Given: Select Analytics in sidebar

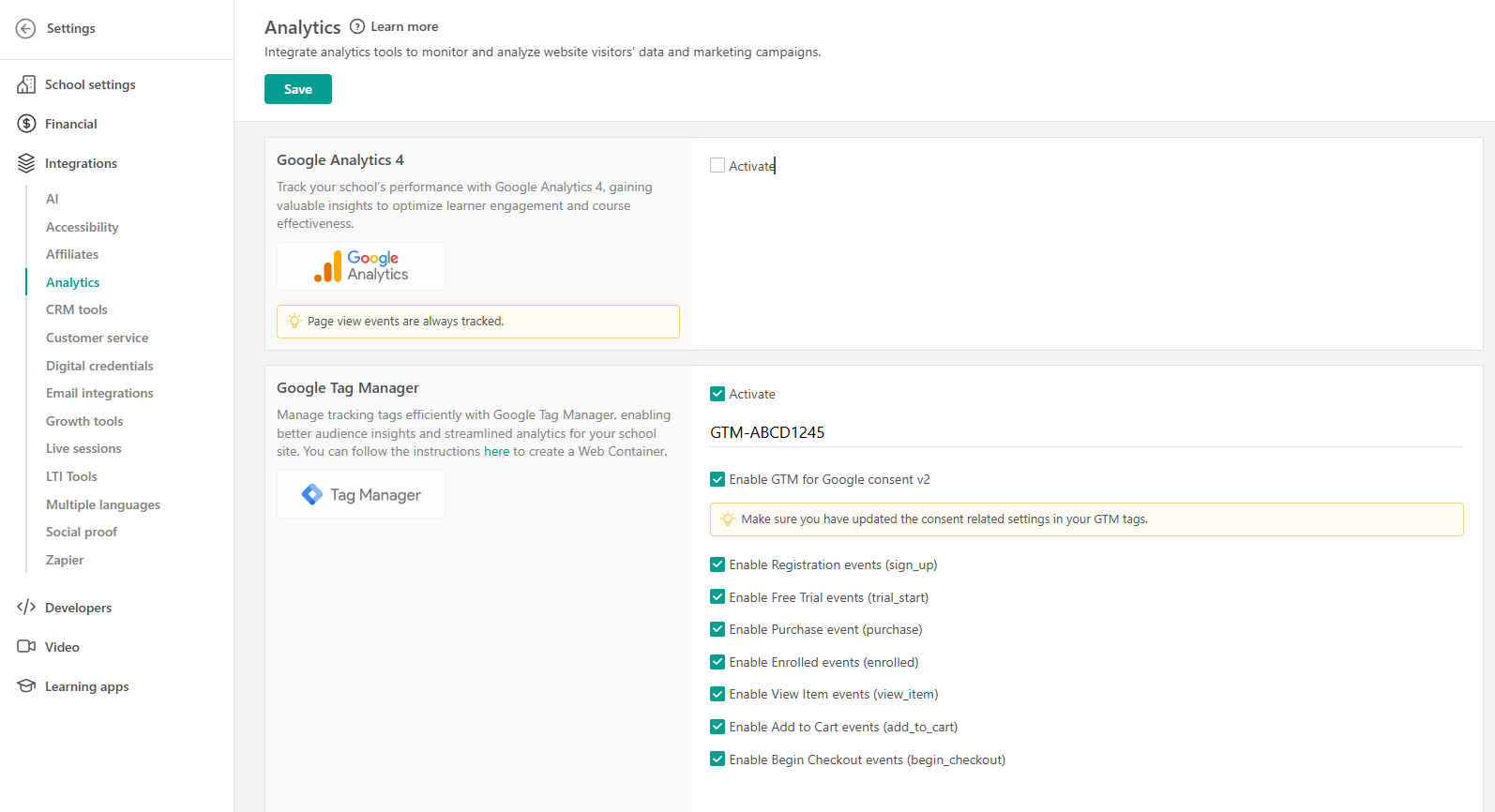Looking at the screenshot, I should click(x=73, y=282).
